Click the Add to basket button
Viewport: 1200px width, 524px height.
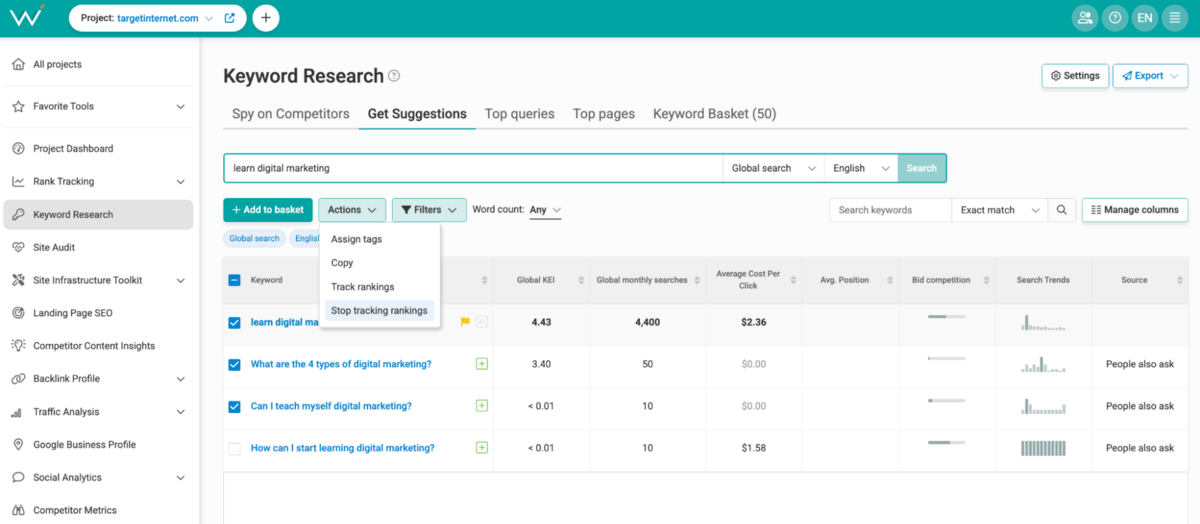pos(268,210)
